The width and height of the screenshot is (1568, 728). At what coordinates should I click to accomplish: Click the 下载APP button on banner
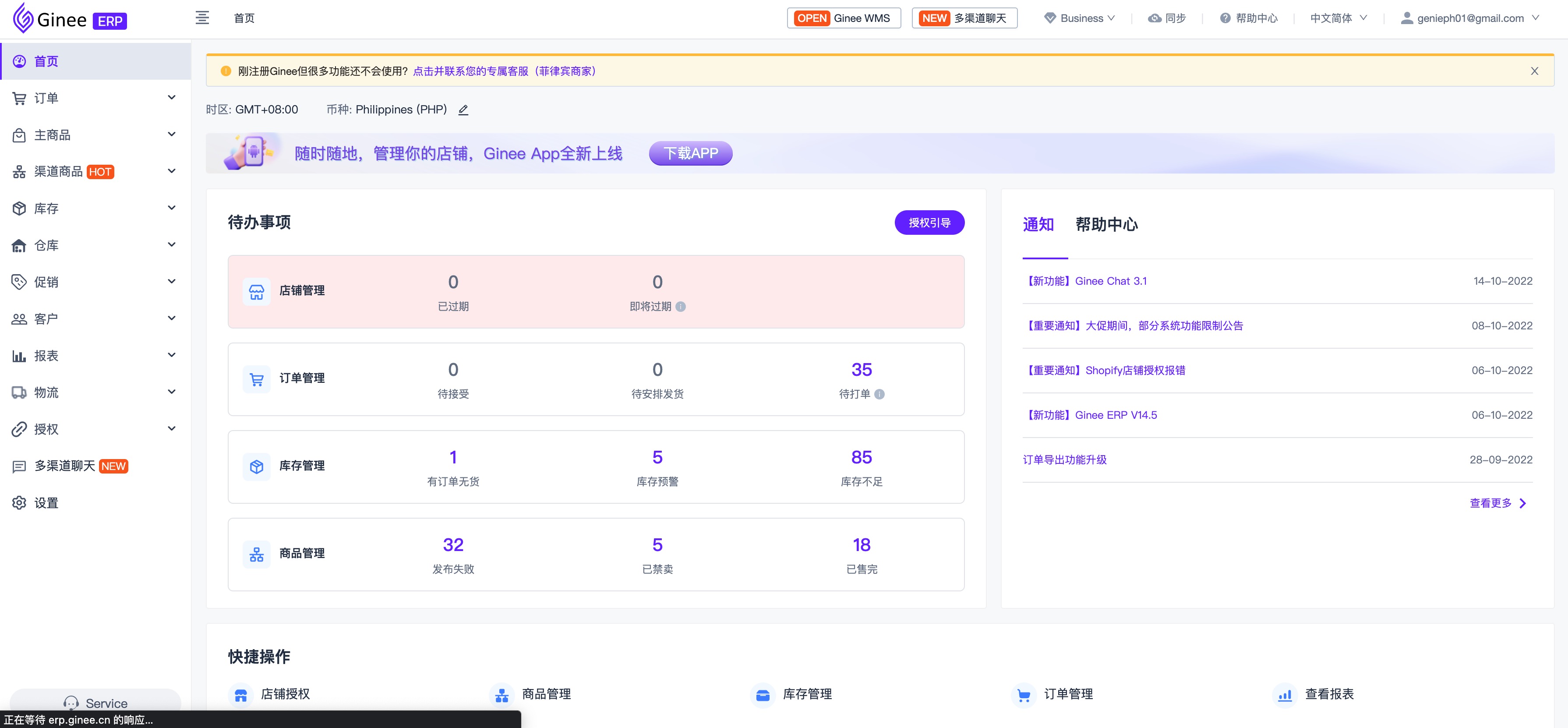(x=691, y=153)
